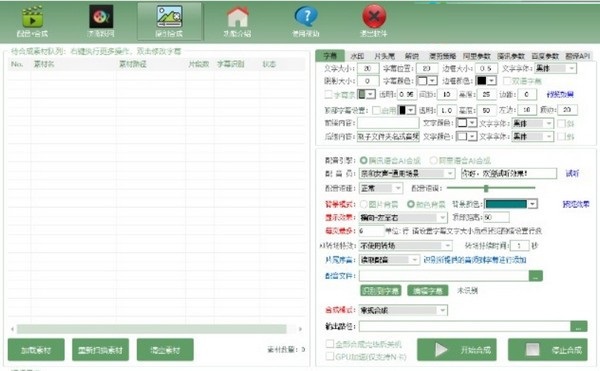The height and width of the screenshot is (371, 600).
Task: Choose the picture background radio option
Action: pos(363,204)
